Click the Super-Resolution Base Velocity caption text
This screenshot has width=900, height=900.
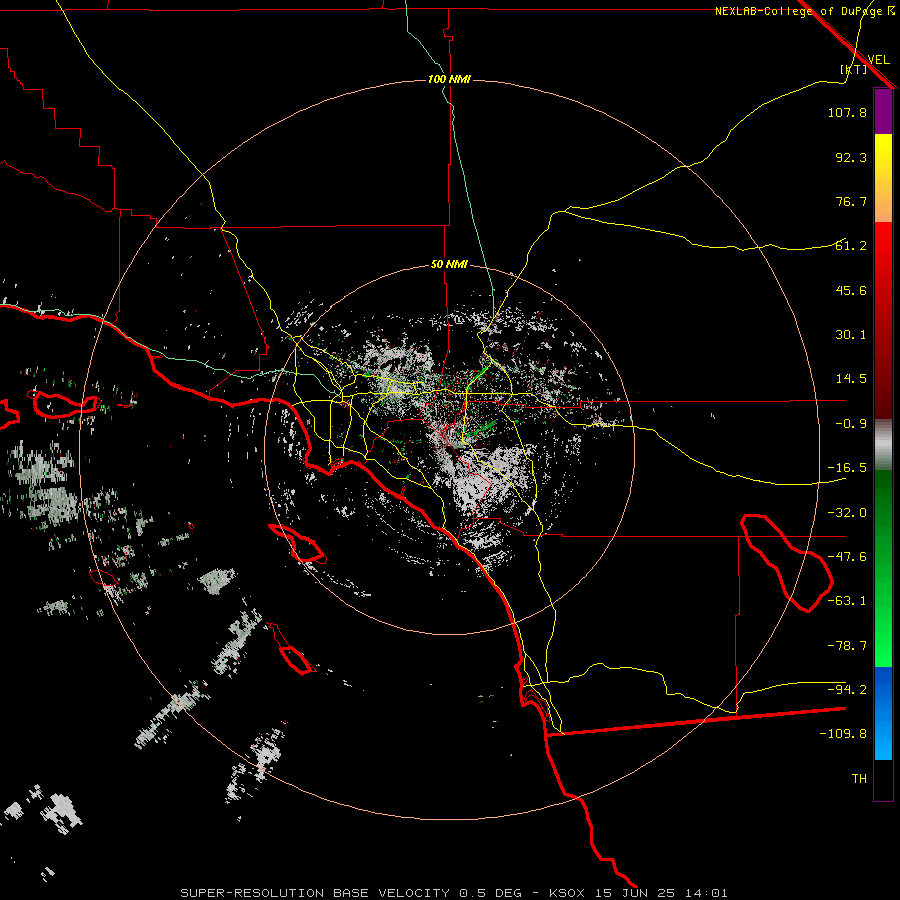(453, 893)
